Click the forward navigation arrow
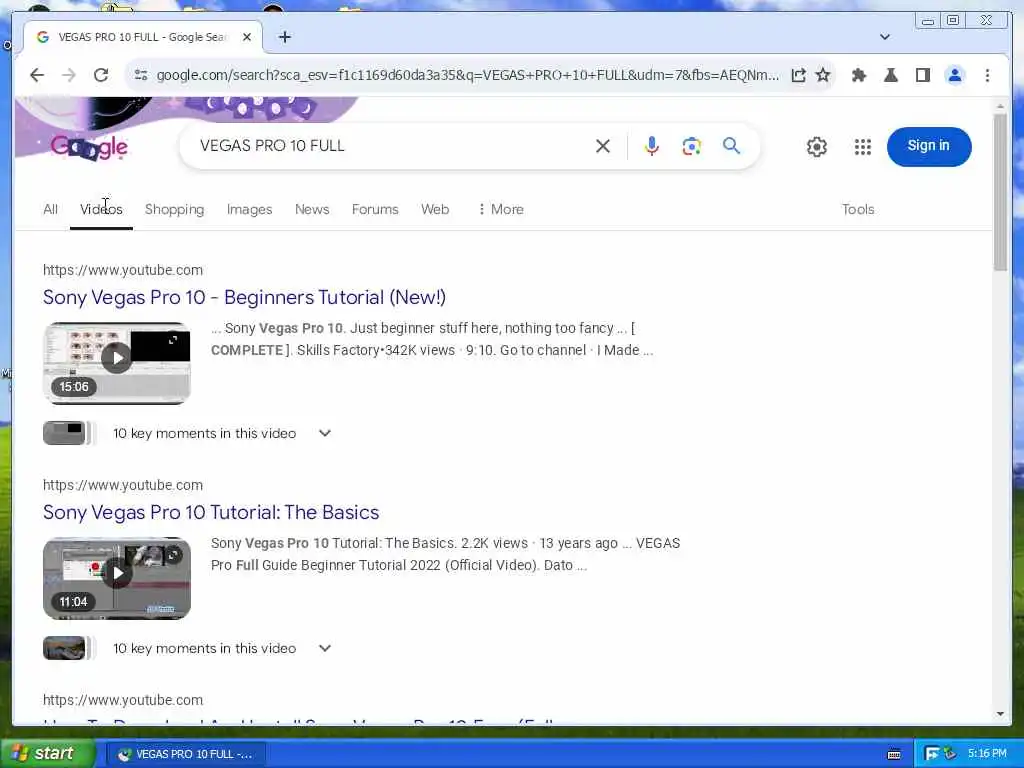 pyautogui.click(x=69, y=75)
